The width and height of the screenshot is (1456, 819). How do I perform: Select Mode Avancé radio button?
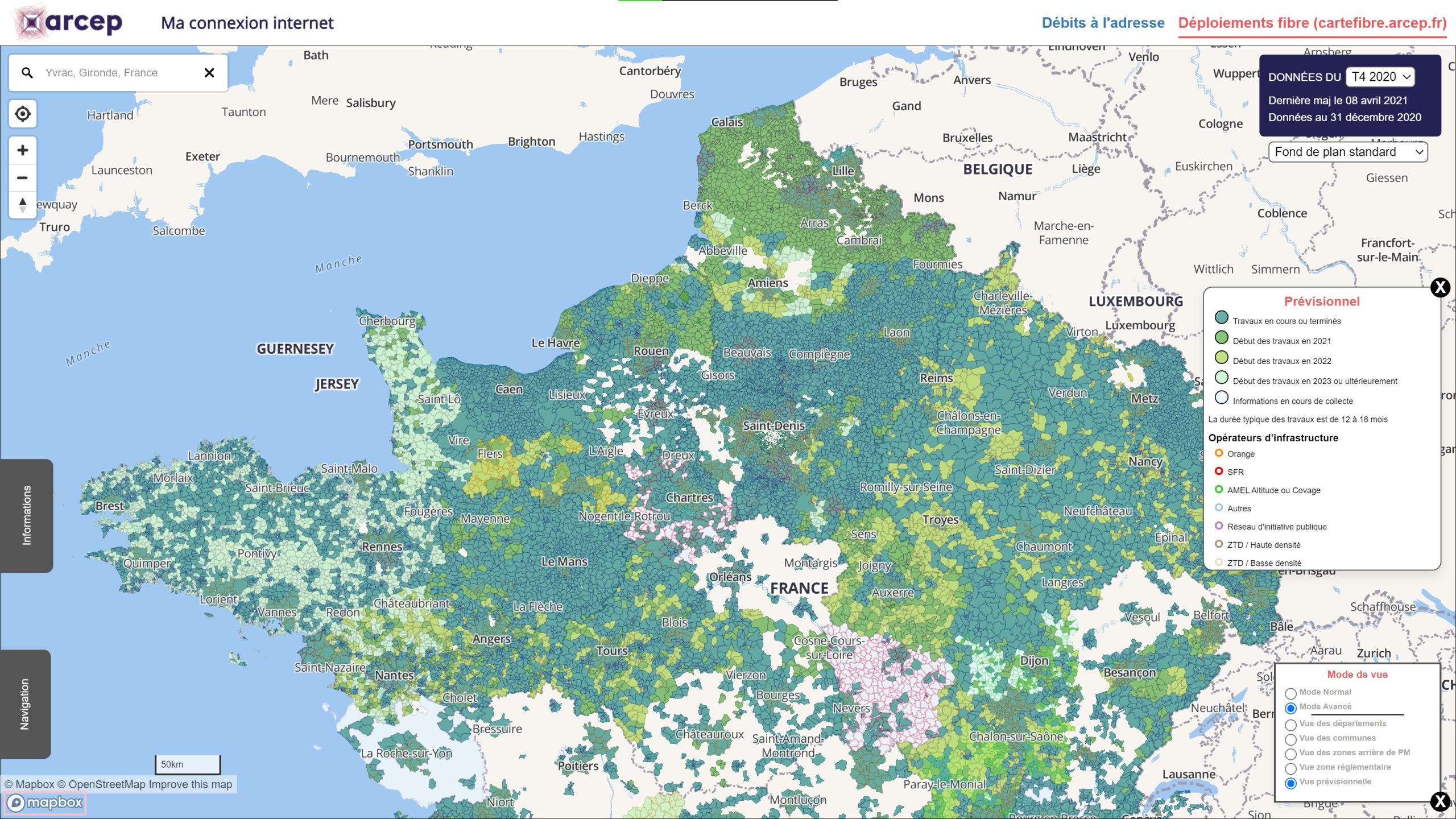(x=1290, y=708)
